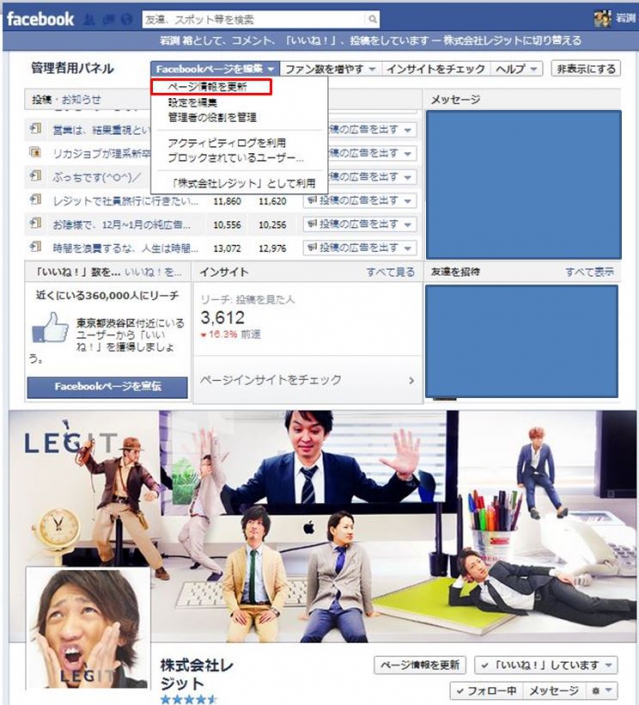The height and width of the screenshot is (705, 639).
Task: Open the 「いいね！」しています dropdown
Action: [546, 665]
